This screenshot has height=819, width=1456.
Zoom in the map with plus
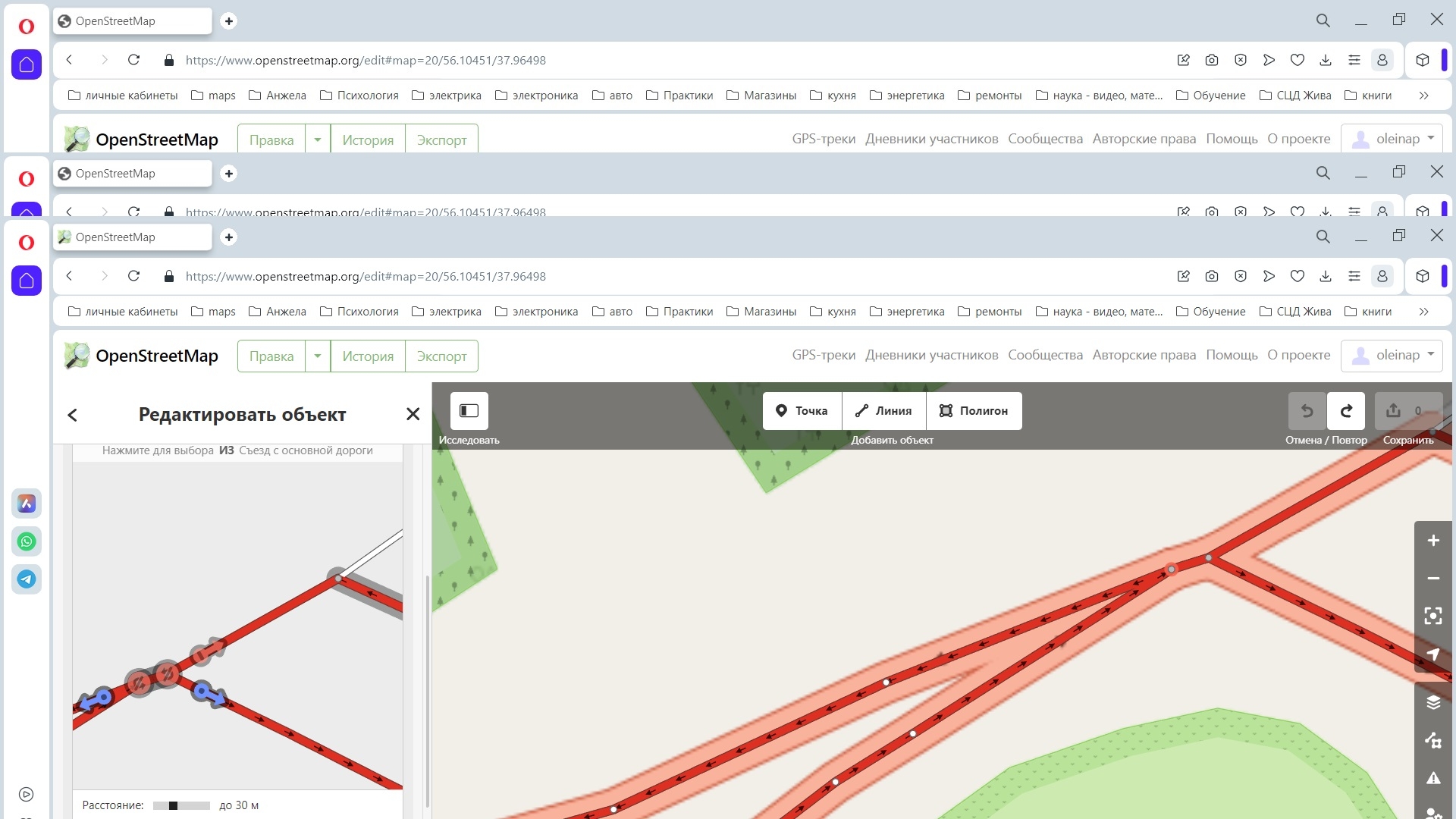point(1432,541)
